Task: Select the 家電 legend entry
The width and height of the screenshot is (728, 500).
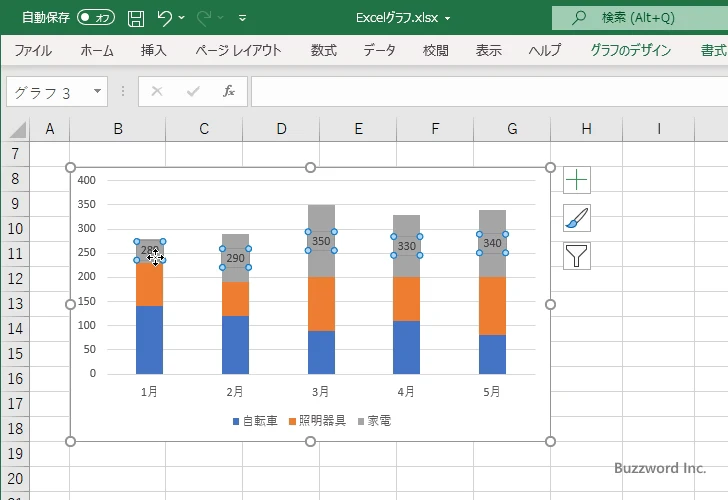Action: (374, 421)
